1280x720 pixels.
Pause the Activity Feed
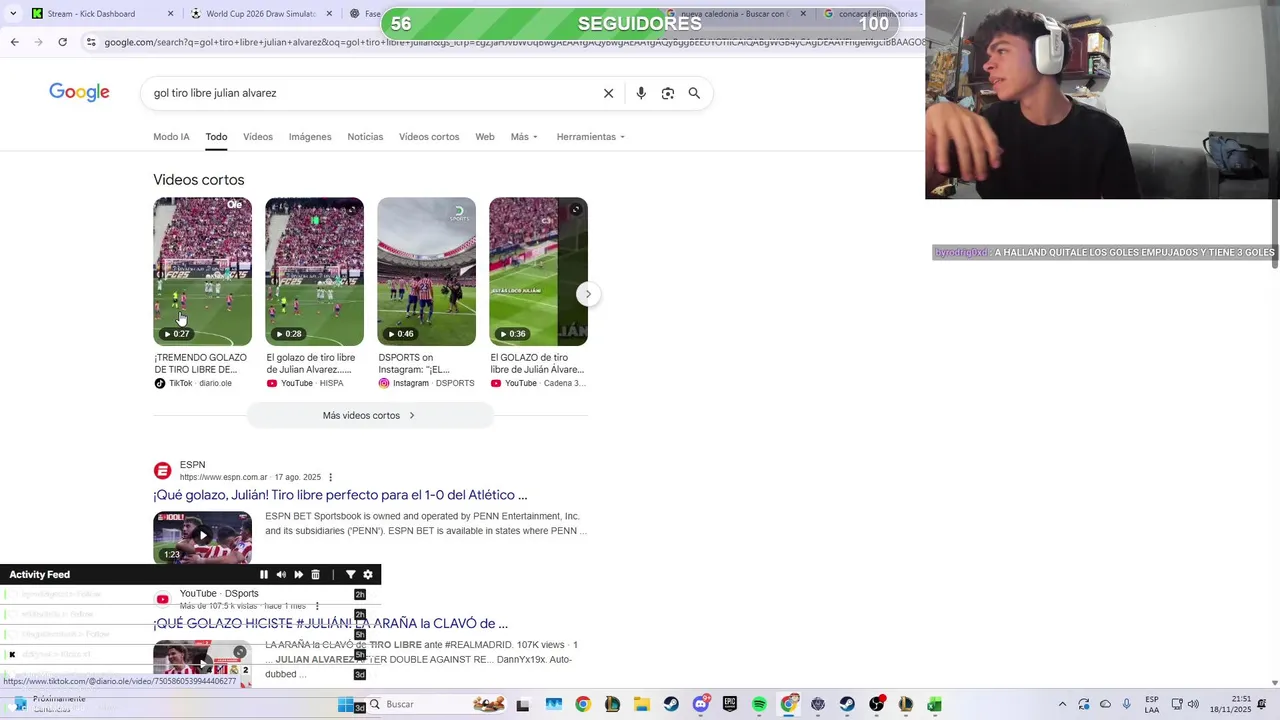point(264,575)
